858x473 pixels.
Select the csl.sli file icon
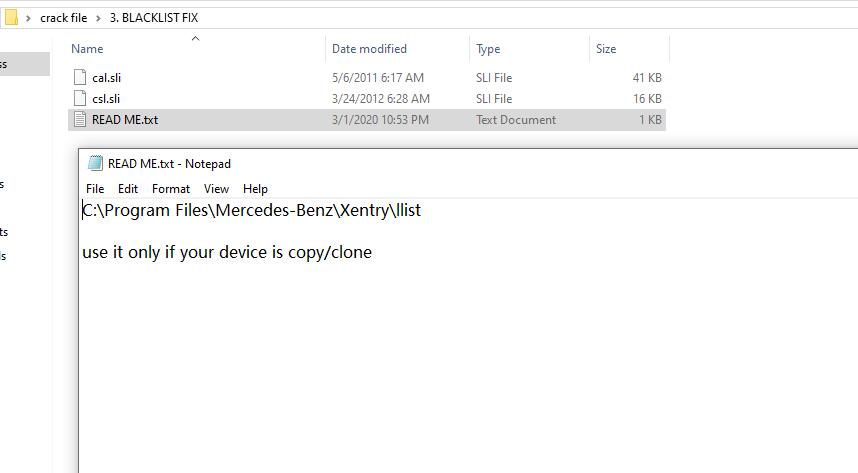(80, 99)
